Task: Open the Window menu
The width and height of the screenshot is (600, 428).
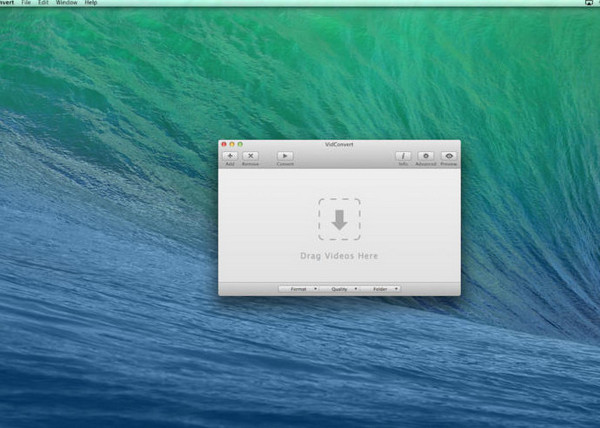Action: coord(68,4)
